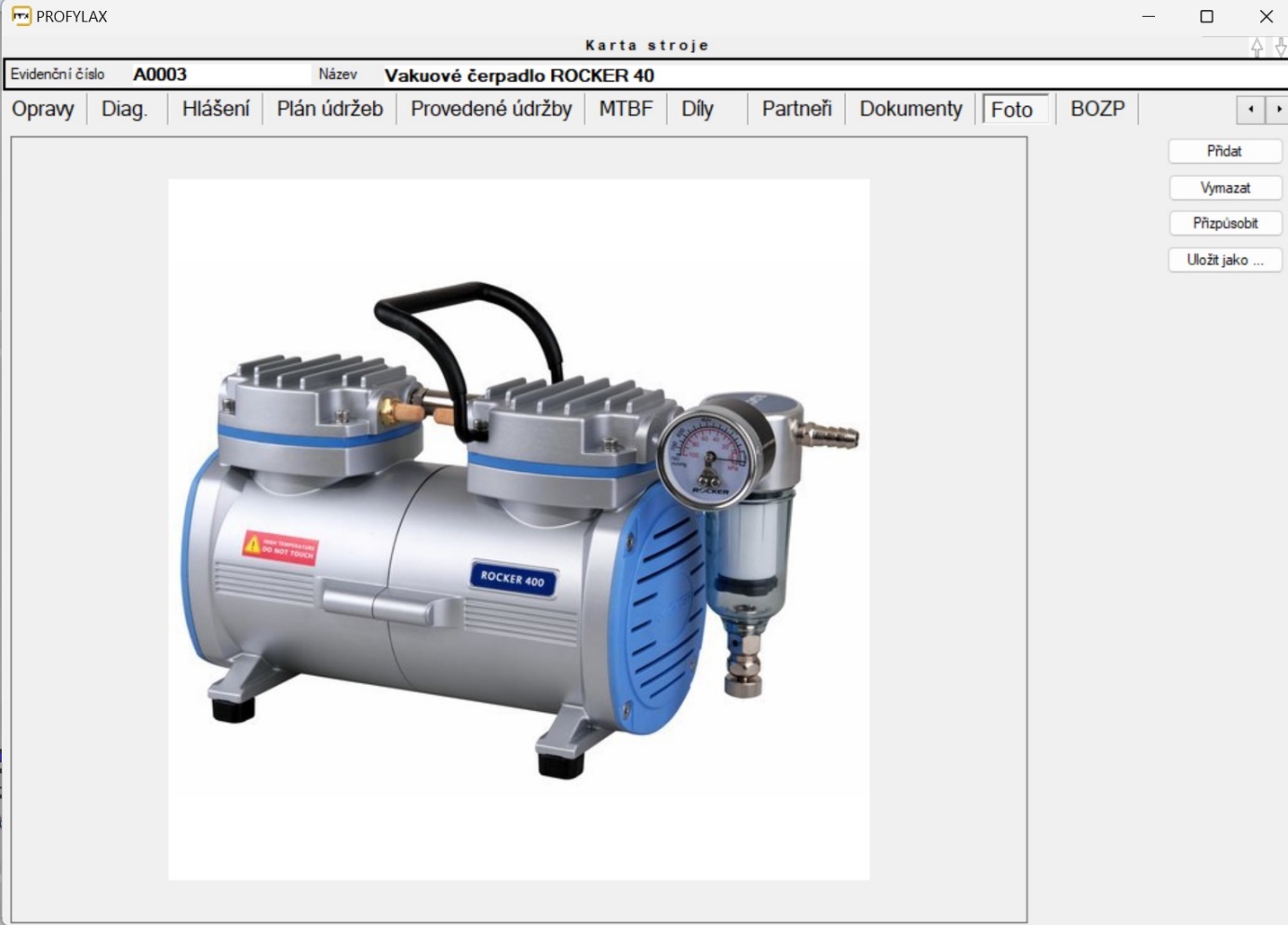The image size is (1288, 925).
Task: Switch to the Diag. tab
Action: tap(125, 109)
